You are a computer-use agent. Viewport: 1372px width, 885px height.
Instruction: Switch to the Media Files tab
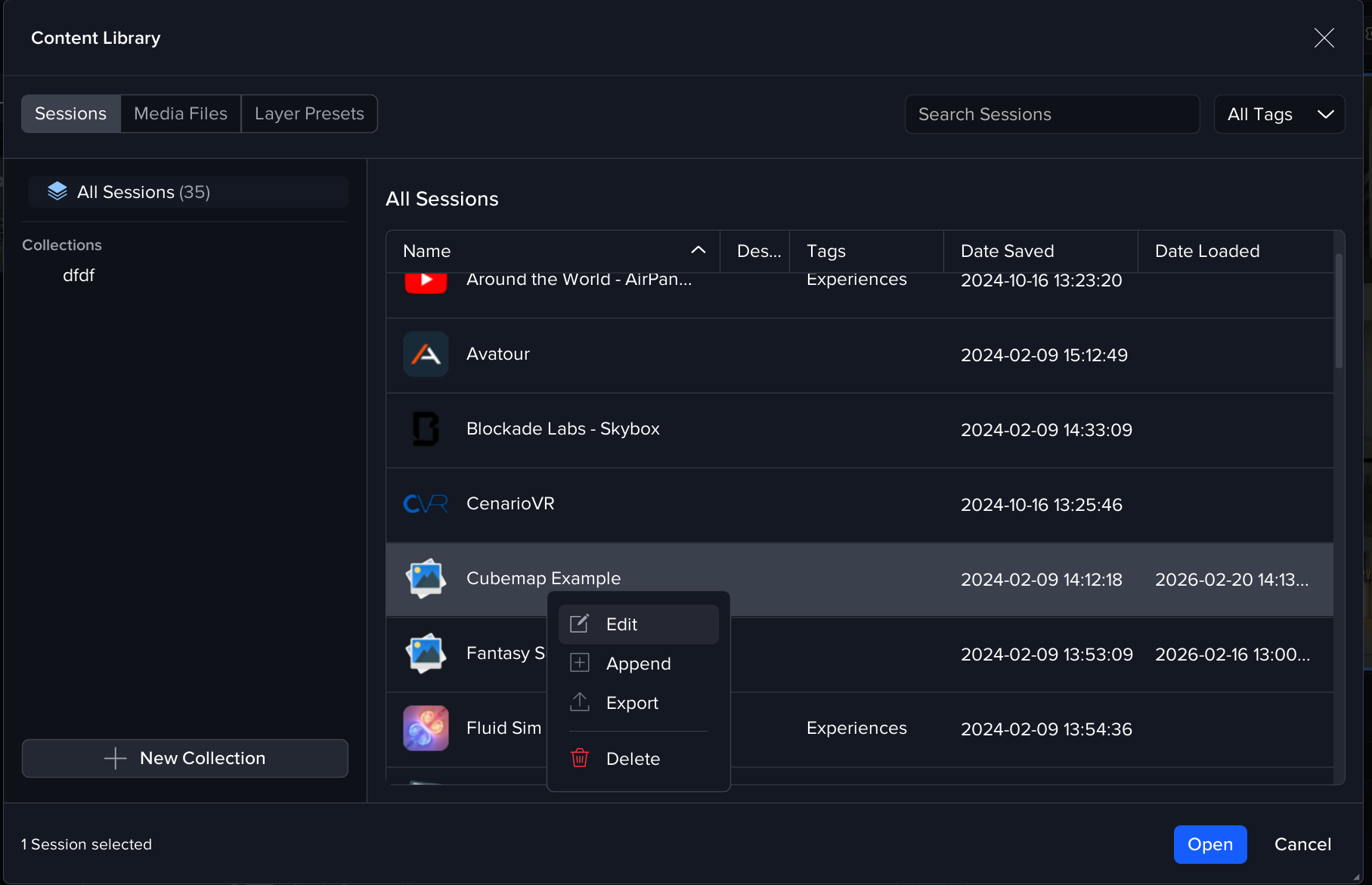[x=181, y=114]
